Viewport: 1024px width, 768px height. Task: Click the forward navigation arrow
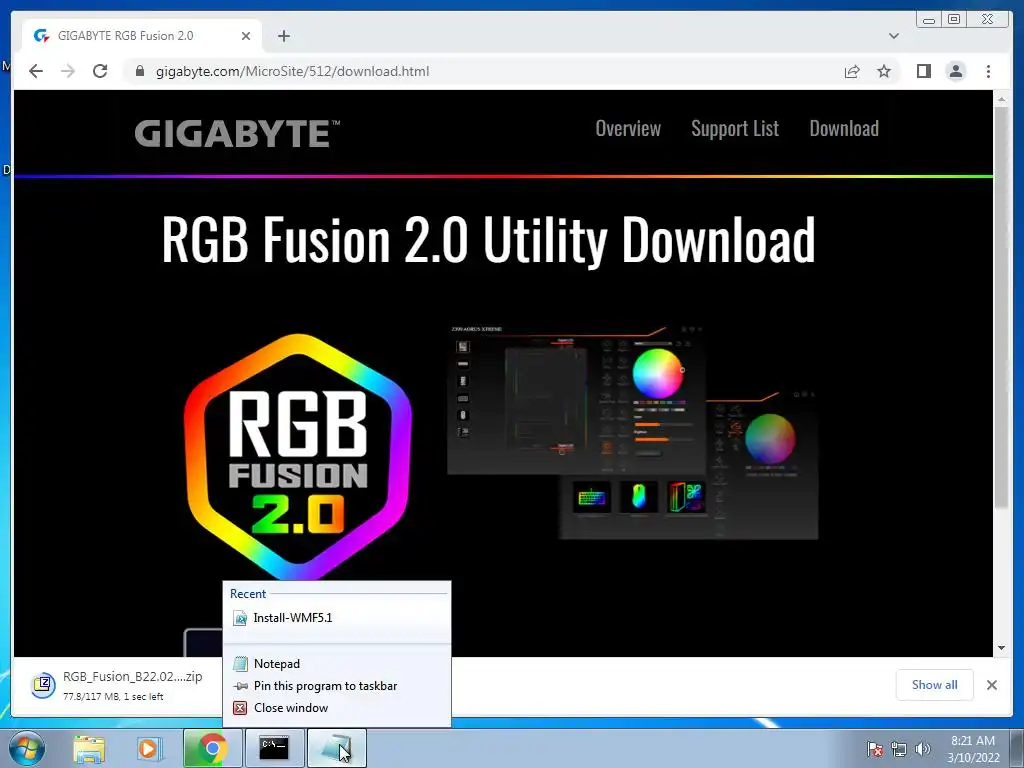[x=68, y=71]
